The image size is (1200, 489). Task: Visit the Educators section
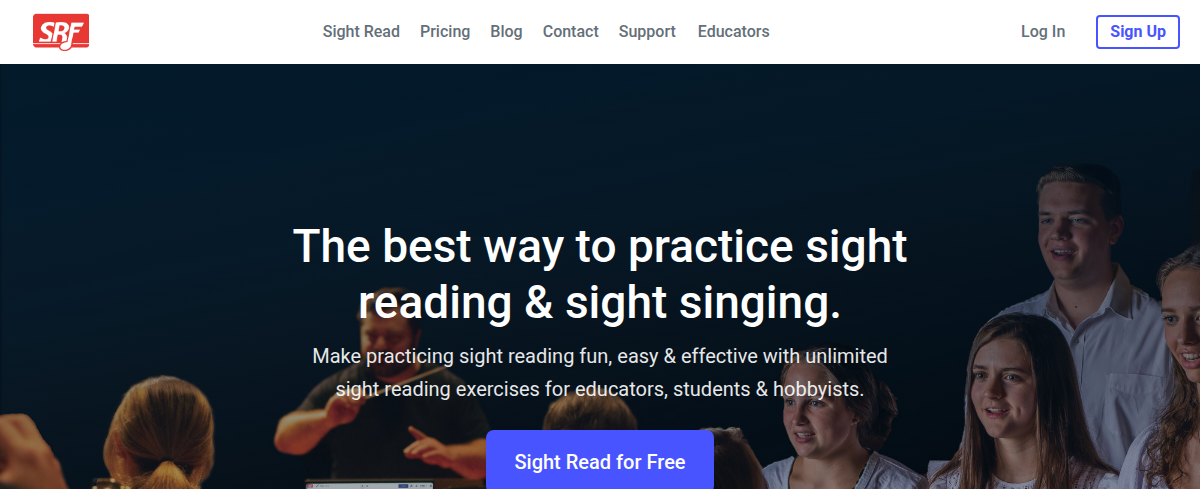point(734,32)
